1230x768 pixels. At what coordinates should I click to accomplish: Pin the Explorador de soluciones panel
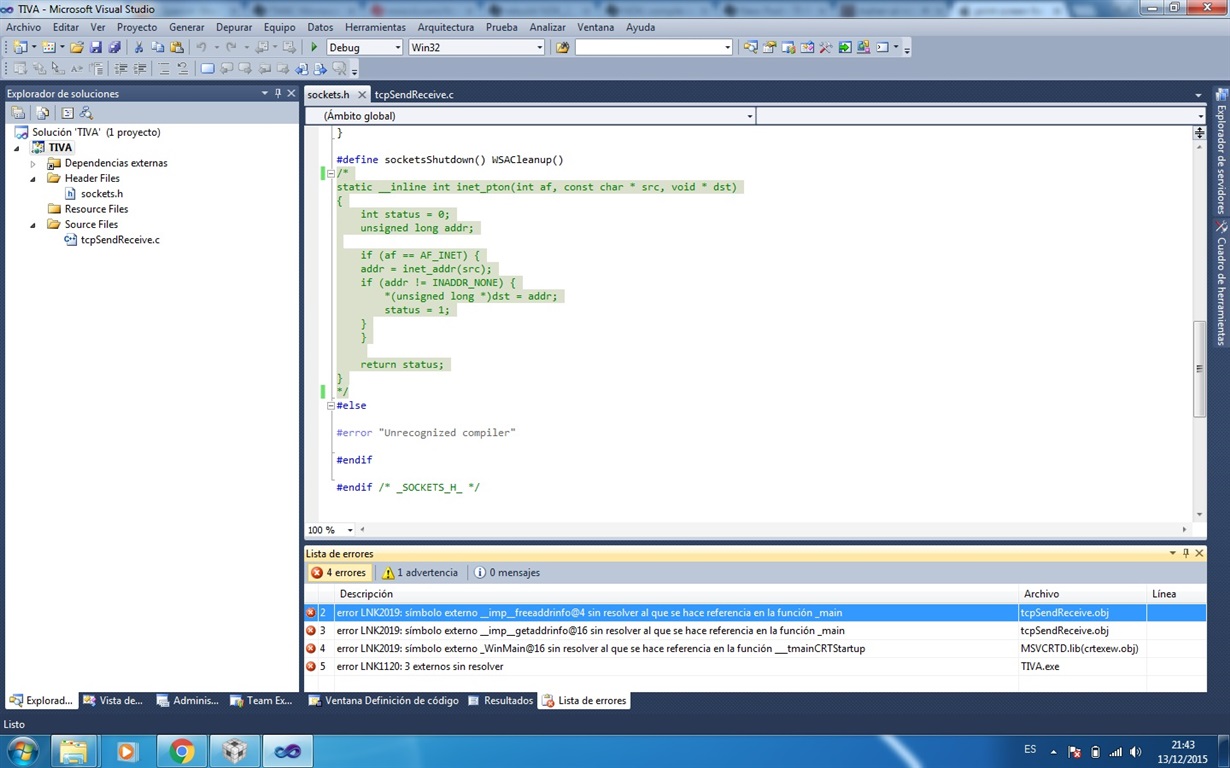point(278,93)
